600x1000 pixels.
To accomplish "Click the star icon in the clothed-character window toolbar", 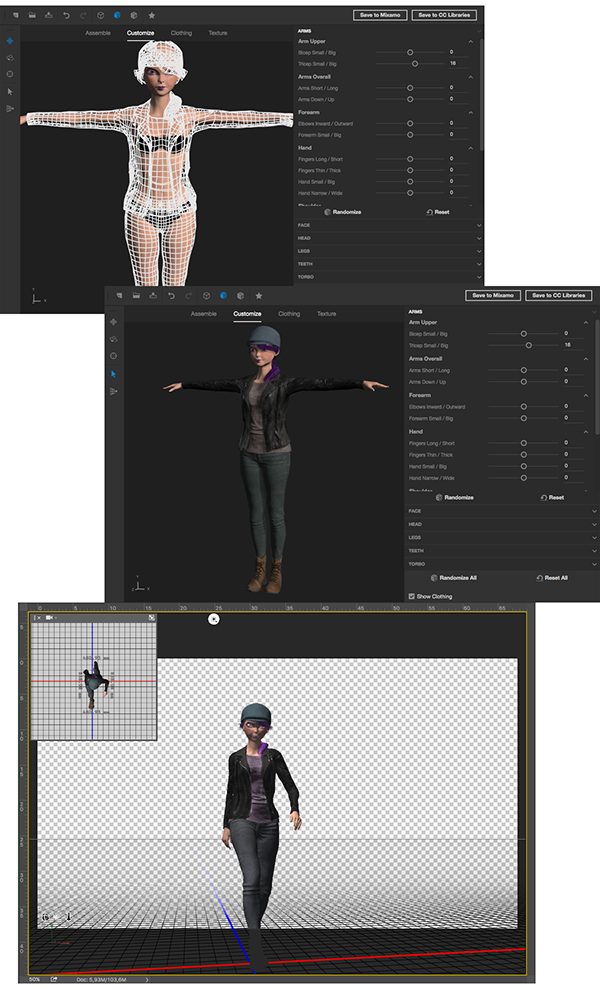I will (258, 296).
